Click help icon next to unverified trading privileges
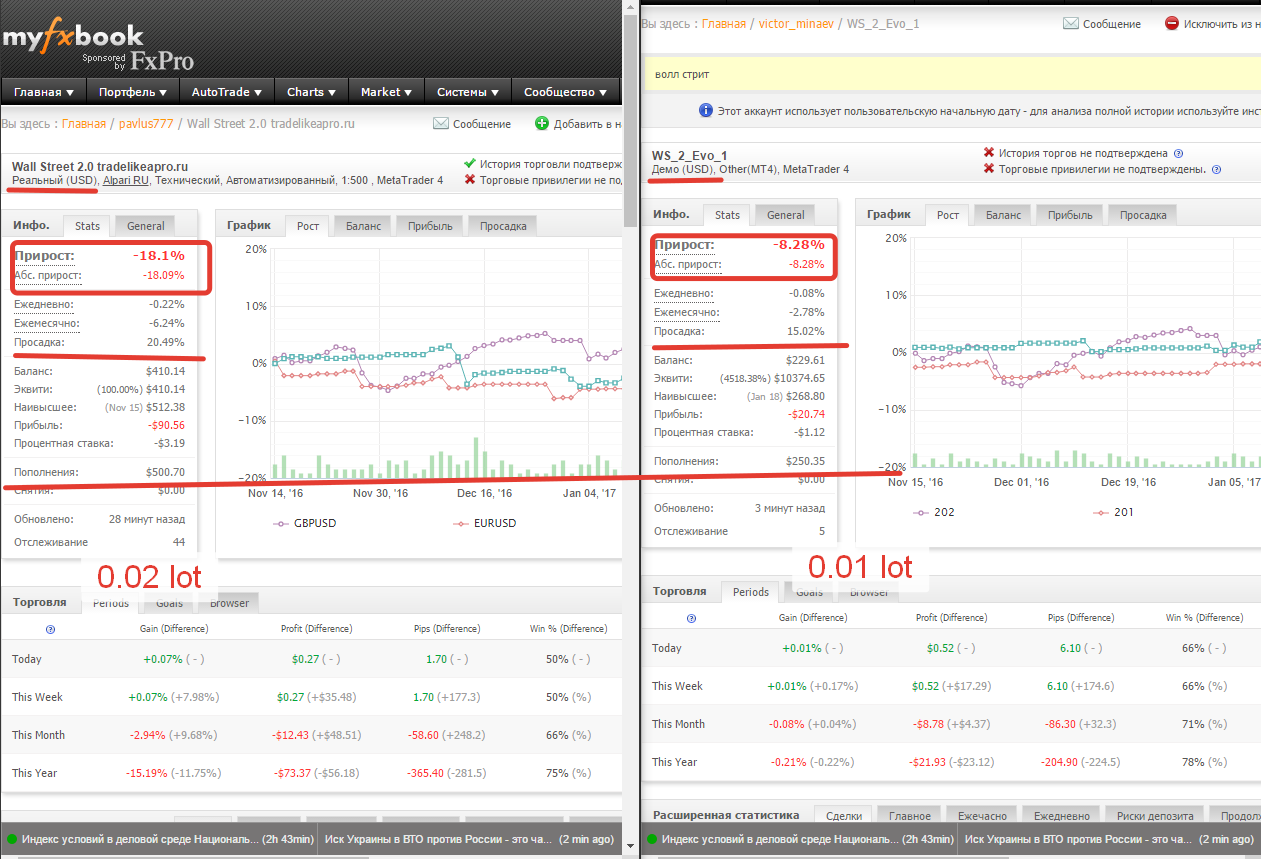The width and height of the screenshot is (1261, 859). (x=1216, y=170)
